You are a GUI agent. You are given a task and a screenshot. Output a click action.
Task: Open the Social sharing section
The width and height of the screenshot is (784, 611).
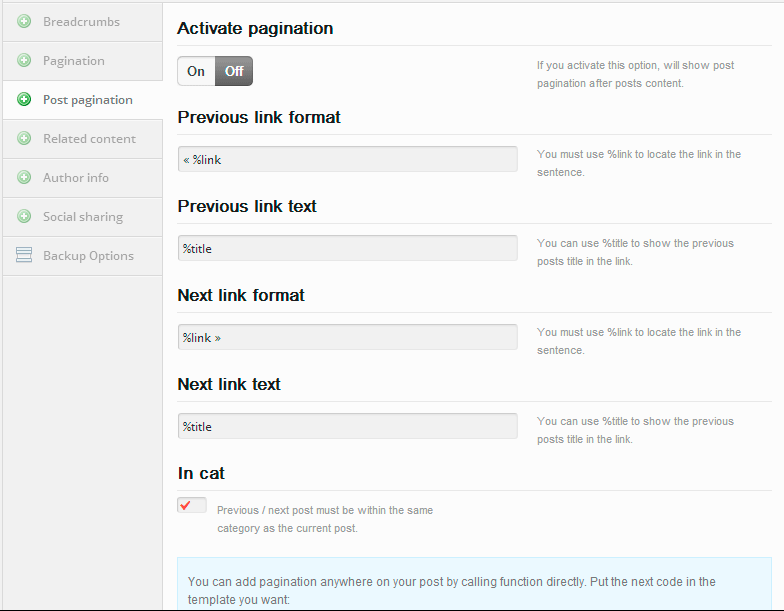point(82,217)
